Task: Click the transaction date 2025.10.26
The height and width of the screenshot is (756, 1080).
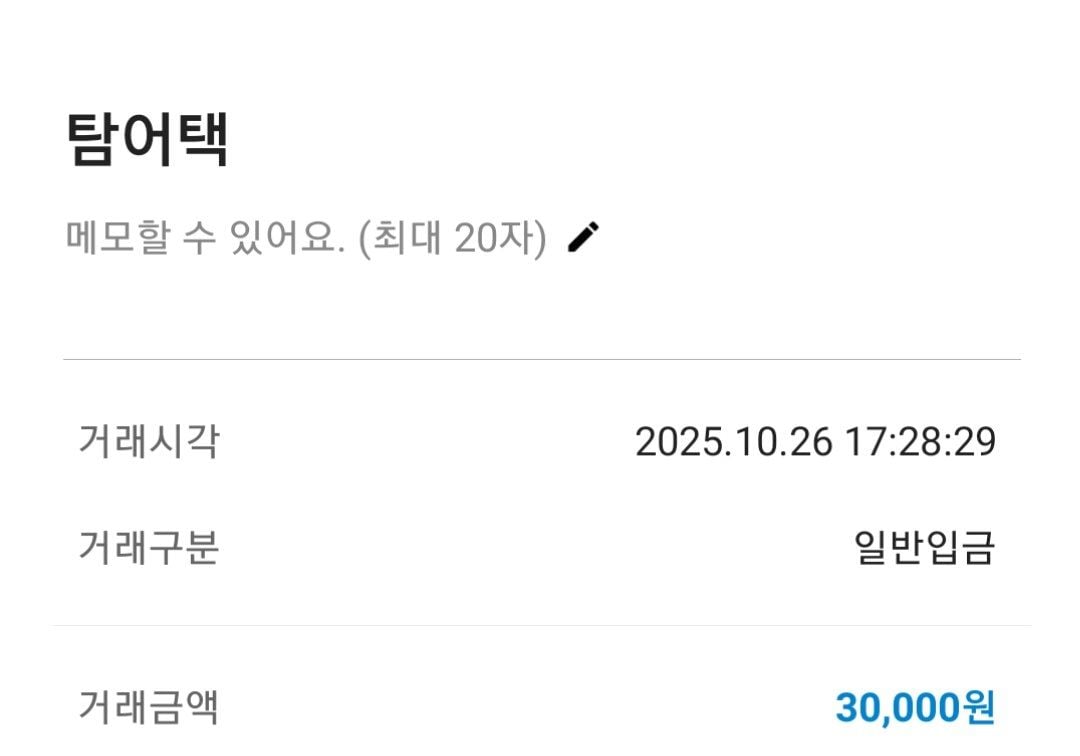Action: point(733,442)
